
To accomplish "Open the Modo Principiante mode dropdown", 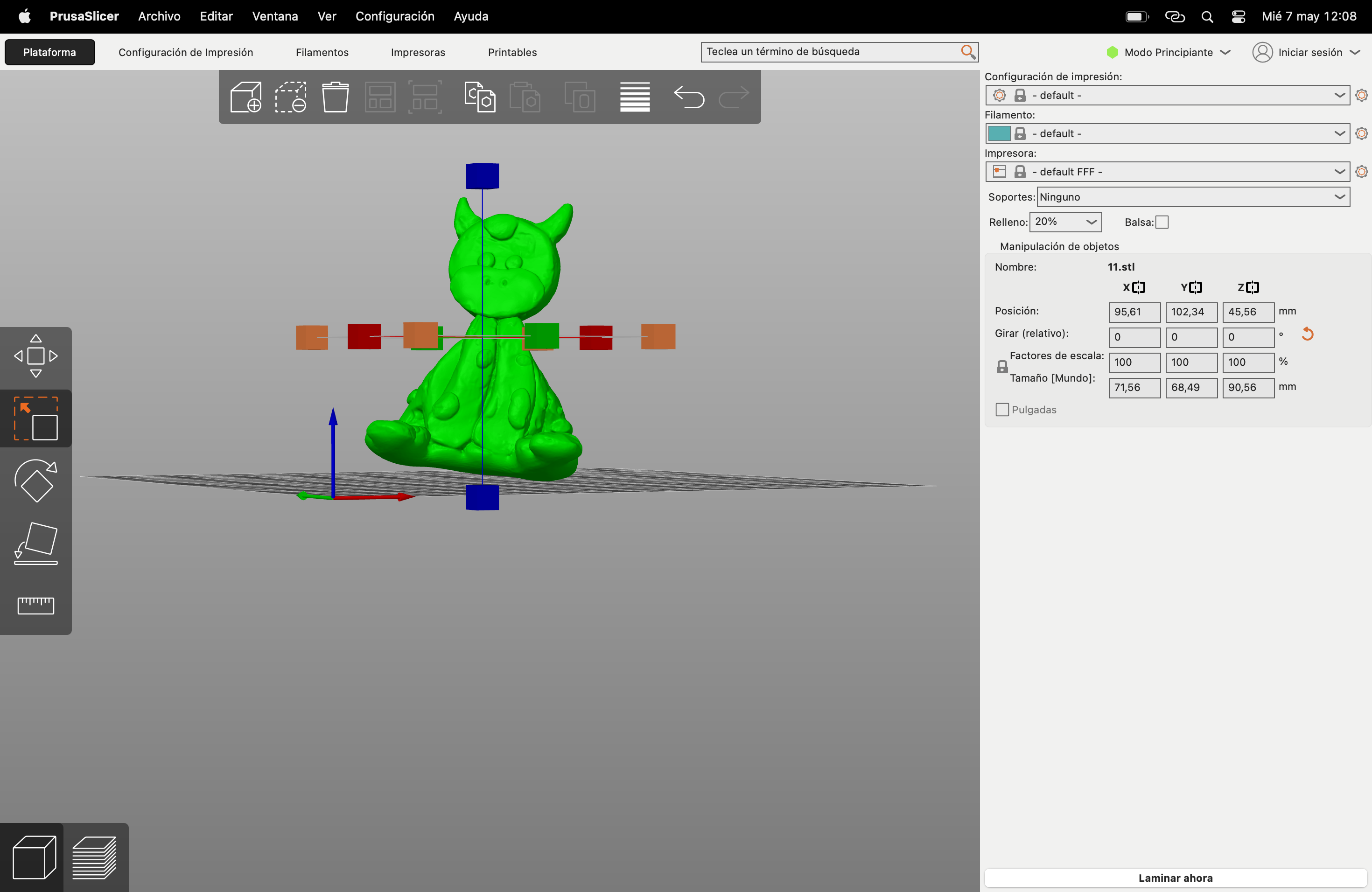I will 1169,52.
